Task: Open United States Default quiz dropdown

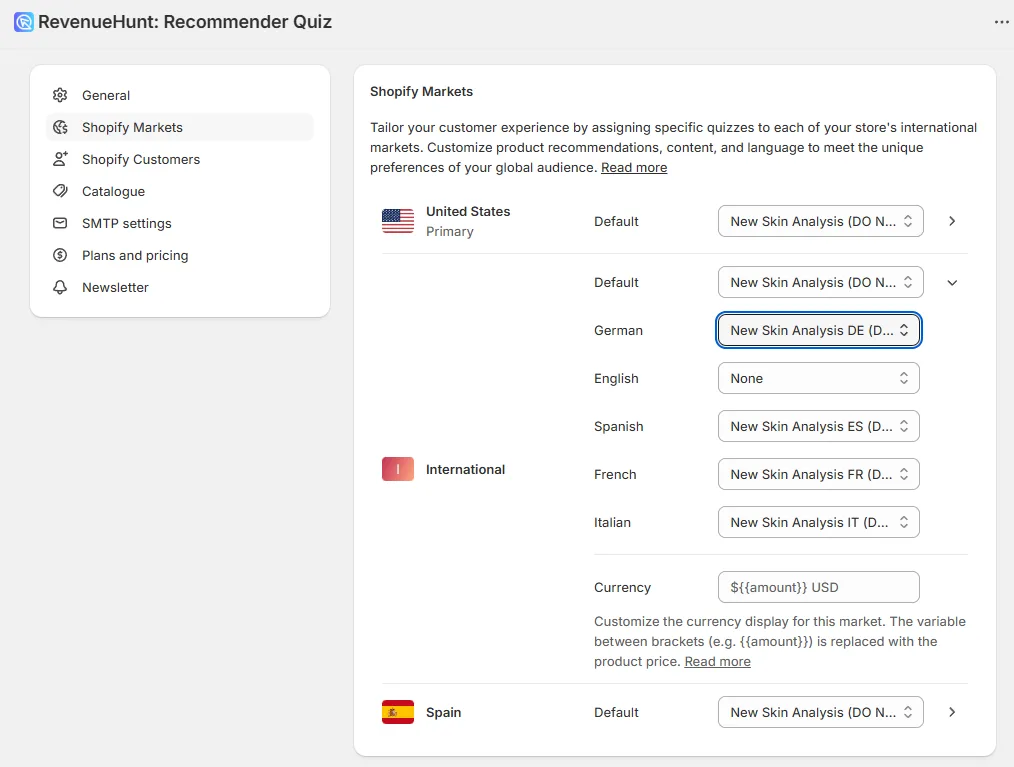Action: pos(821,221)
